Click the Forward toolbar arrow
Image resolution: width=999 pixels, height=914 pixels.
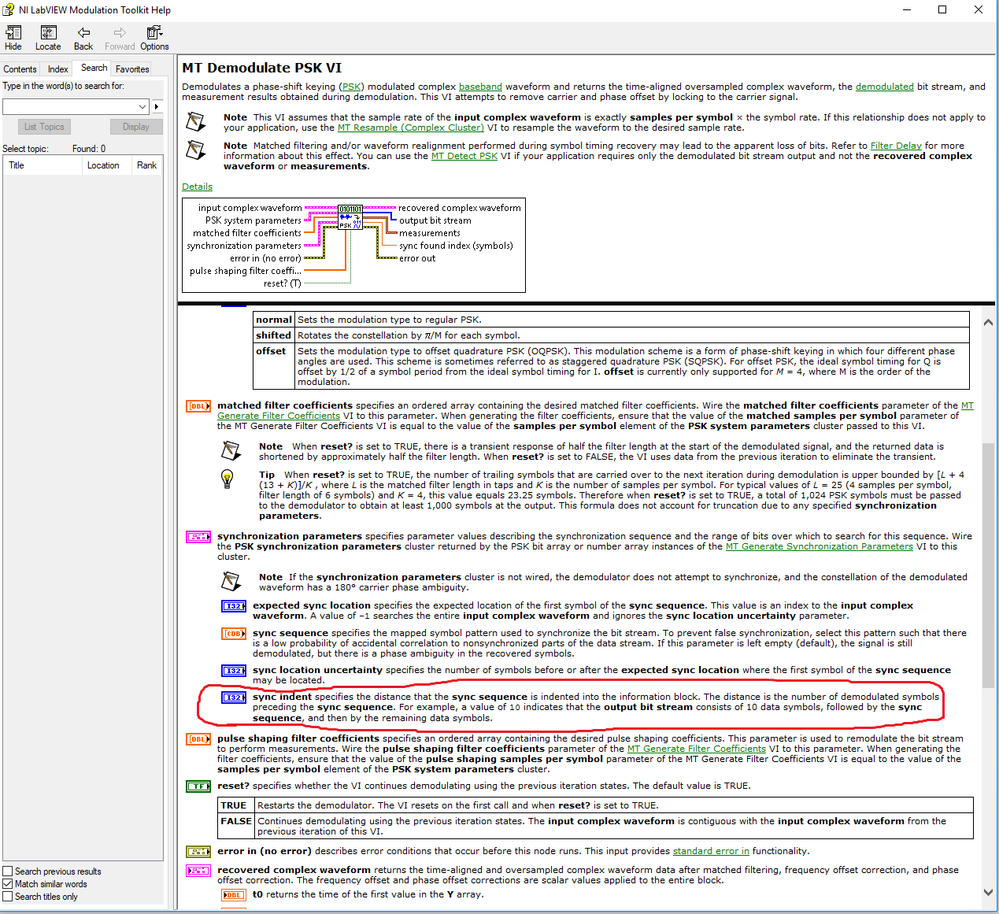[119, 38]
